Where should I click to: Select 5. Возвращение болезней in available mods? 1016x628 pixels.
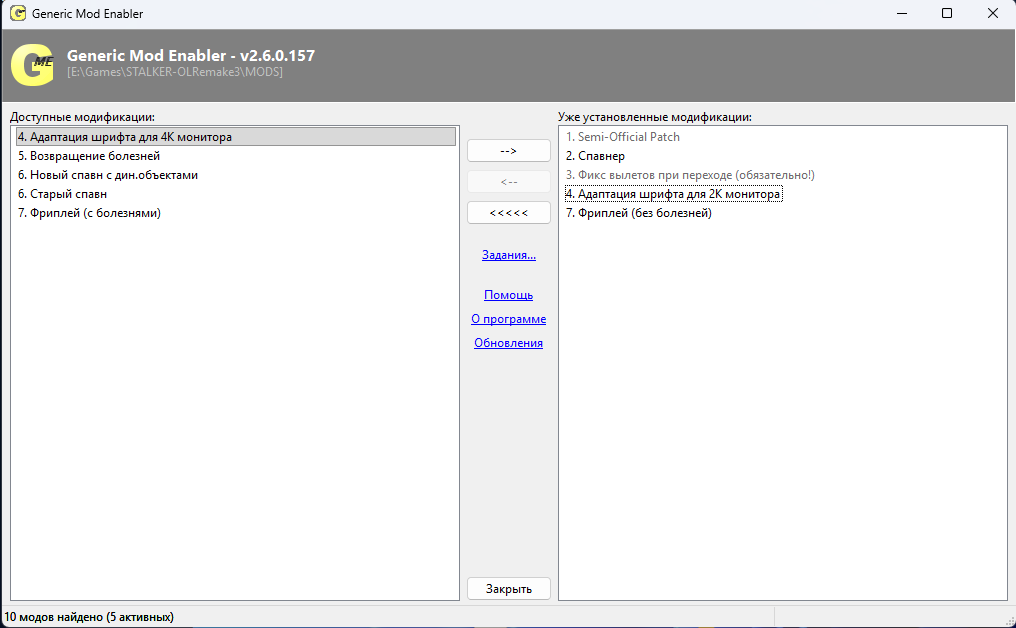(89, 156)
